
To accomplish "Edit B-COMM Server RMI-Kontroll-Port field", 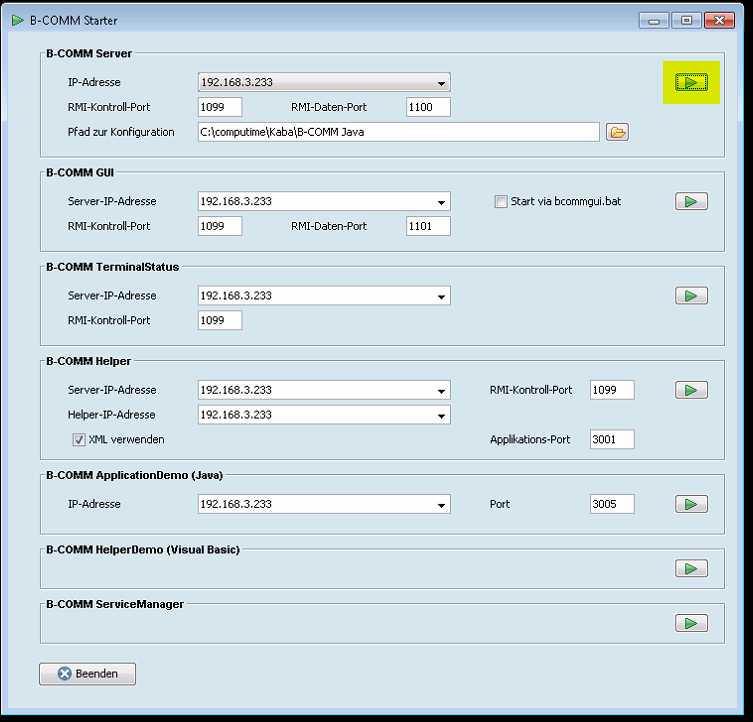I will point(220,107).
